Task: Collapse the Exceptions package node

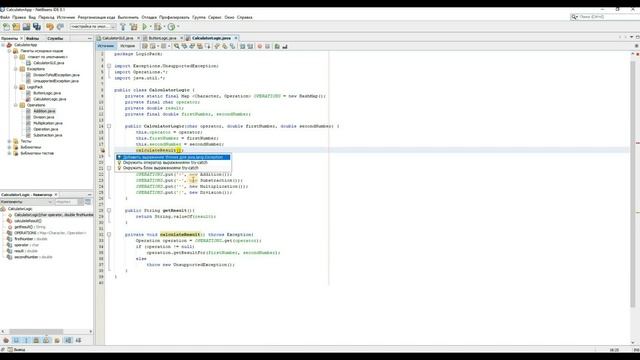Action: (x=16, y=69)
